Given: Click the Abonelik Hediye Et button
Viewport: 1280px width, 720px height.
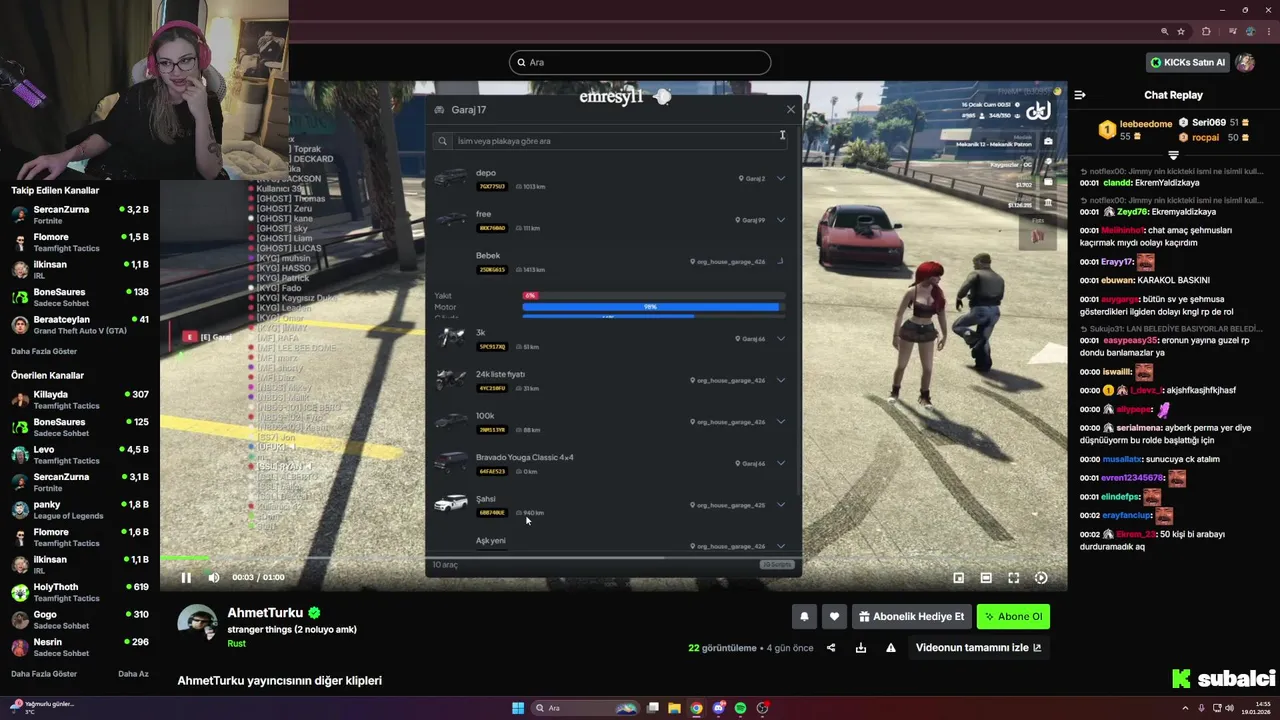Looking at the screenshot, I should pyautogui.click(x=911, y=617).
